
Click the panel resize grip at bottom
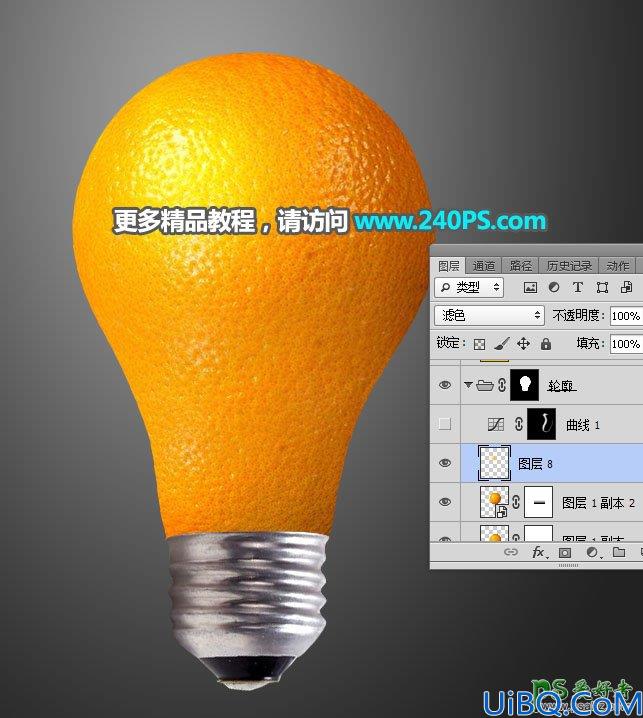[568, 566]
